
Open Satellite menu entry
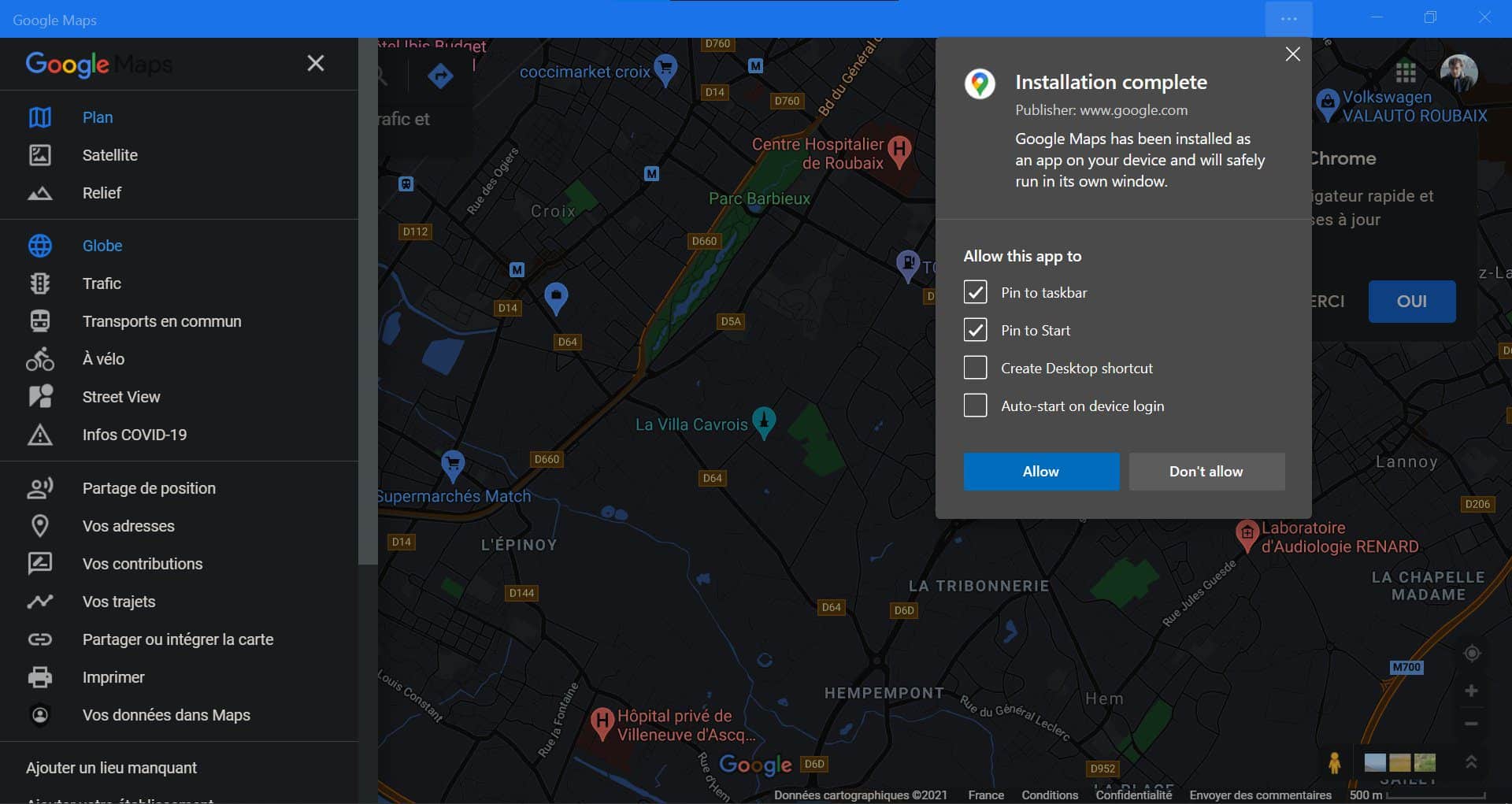[179, 155]
